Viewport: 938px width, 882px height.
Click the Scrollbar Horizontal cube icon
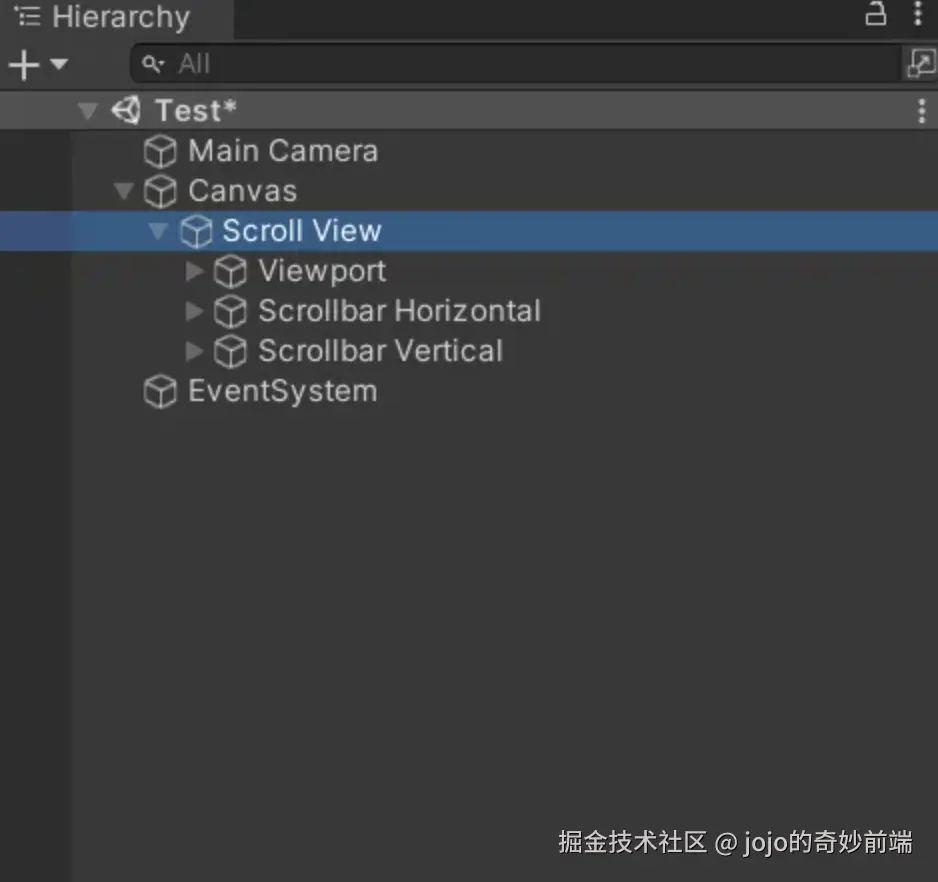pos(231,311)
